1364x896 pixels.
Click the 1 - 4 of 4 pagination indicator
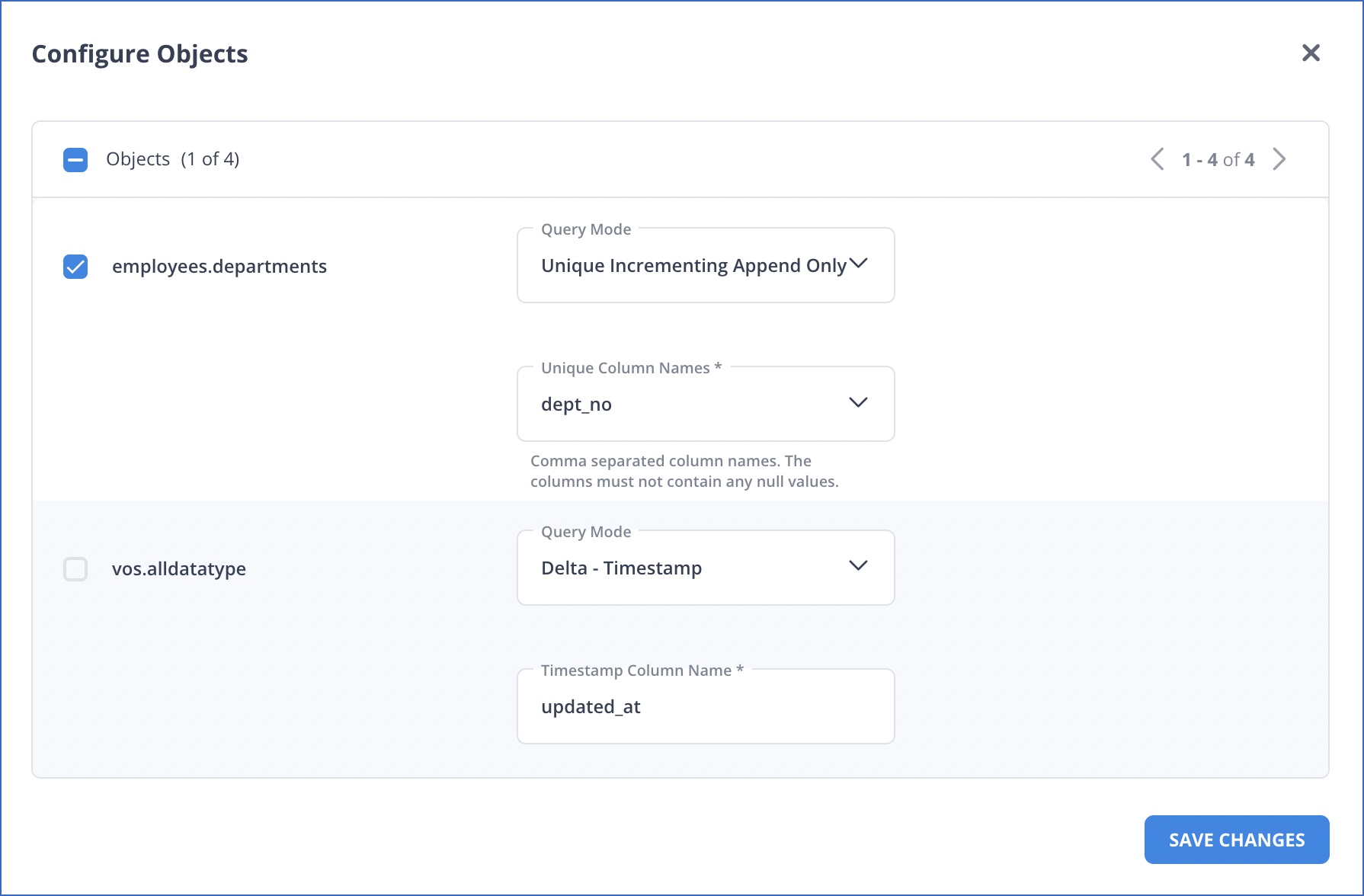point(1218,159)
